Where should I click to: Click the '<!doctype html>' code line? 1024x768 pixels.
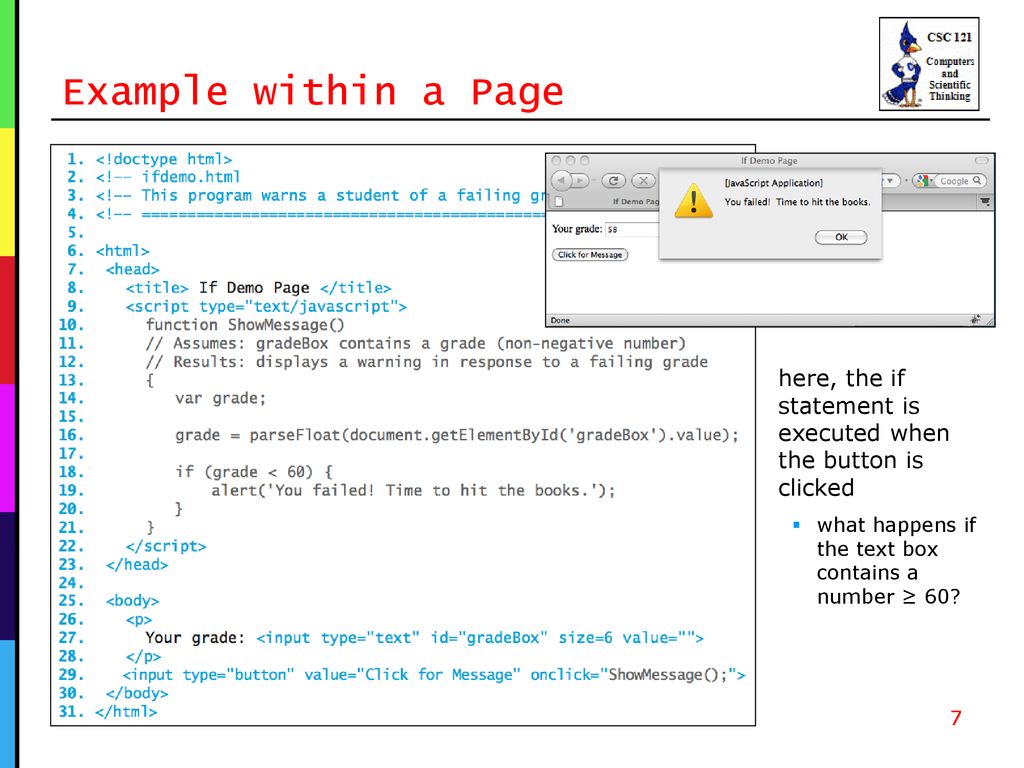point(163,159)
